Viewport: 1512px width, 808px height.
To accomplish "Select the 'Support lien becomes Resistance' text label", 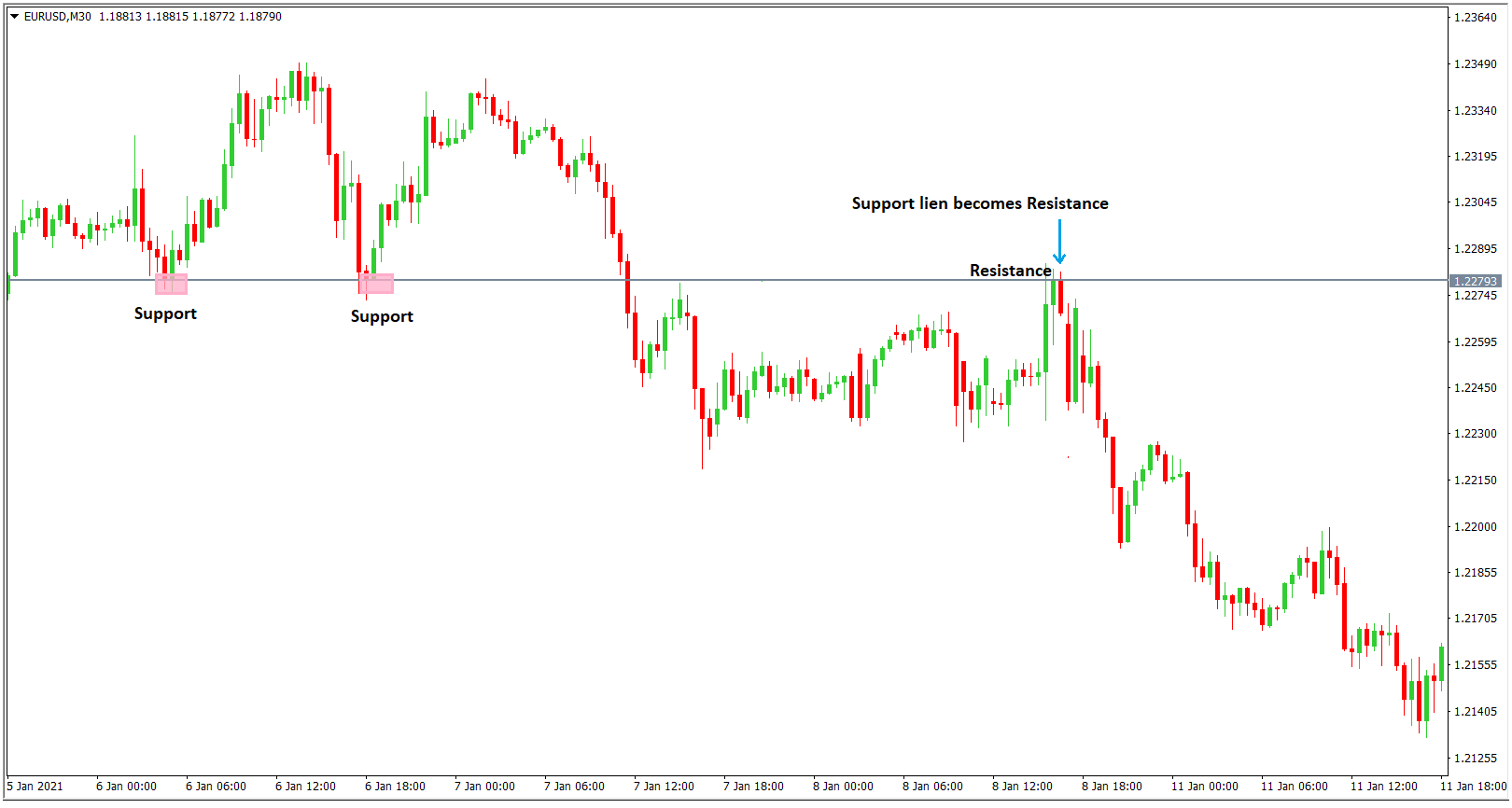I will (980, 203).
